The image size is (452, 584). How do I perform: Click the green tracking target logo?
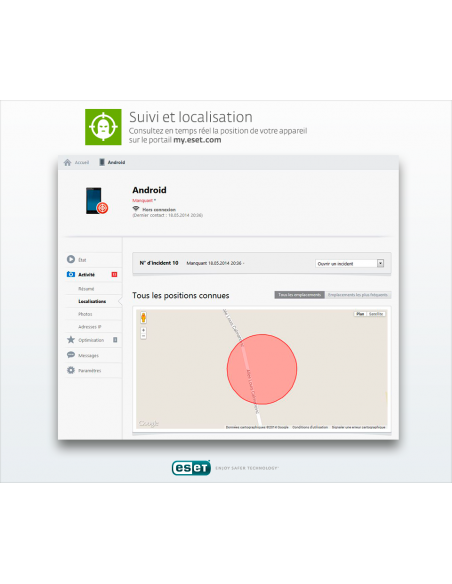coord(103,127)
